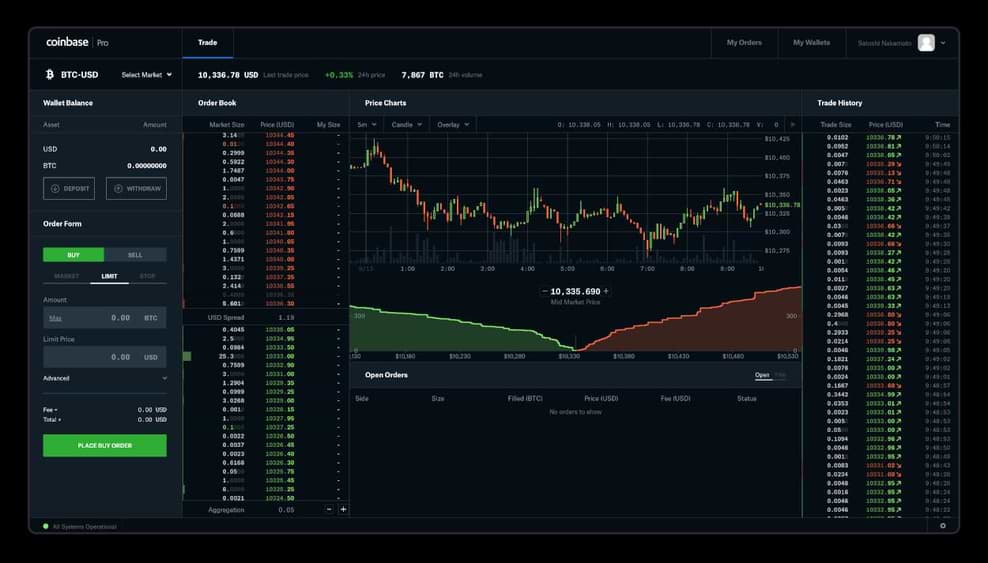Click the green All Systems Operational indicator
This screenshot has width=988, height=563.
pos(45,526)
